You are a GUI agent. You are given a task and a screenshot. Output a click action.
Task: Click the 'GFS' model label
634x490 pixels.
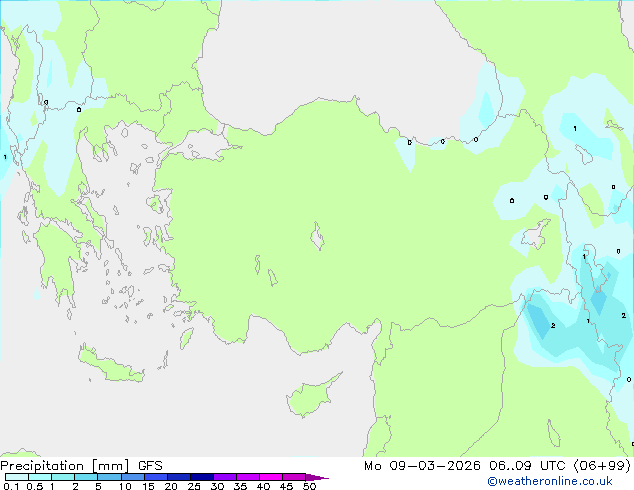coord(150,466)
